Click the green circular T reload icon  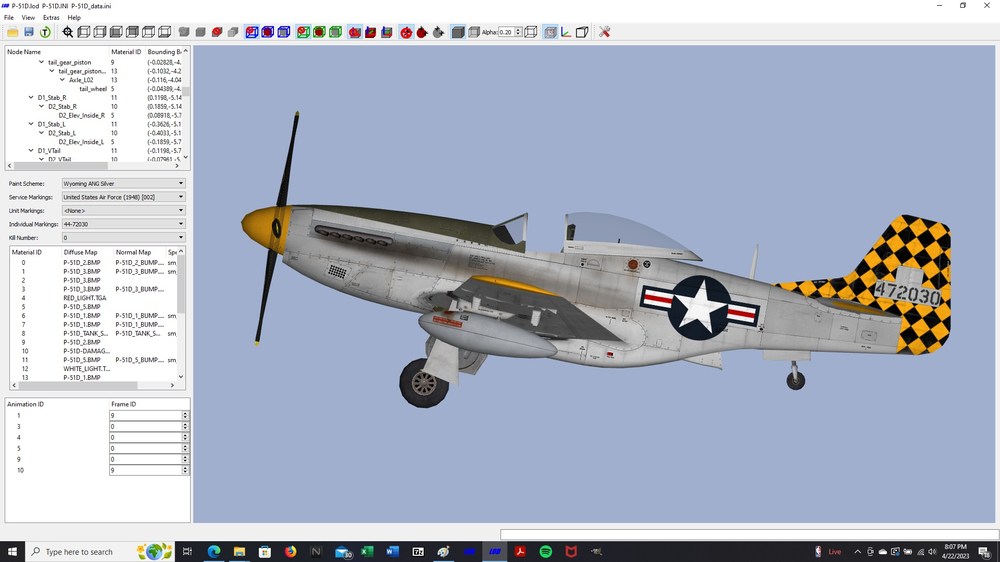(45, 32)
